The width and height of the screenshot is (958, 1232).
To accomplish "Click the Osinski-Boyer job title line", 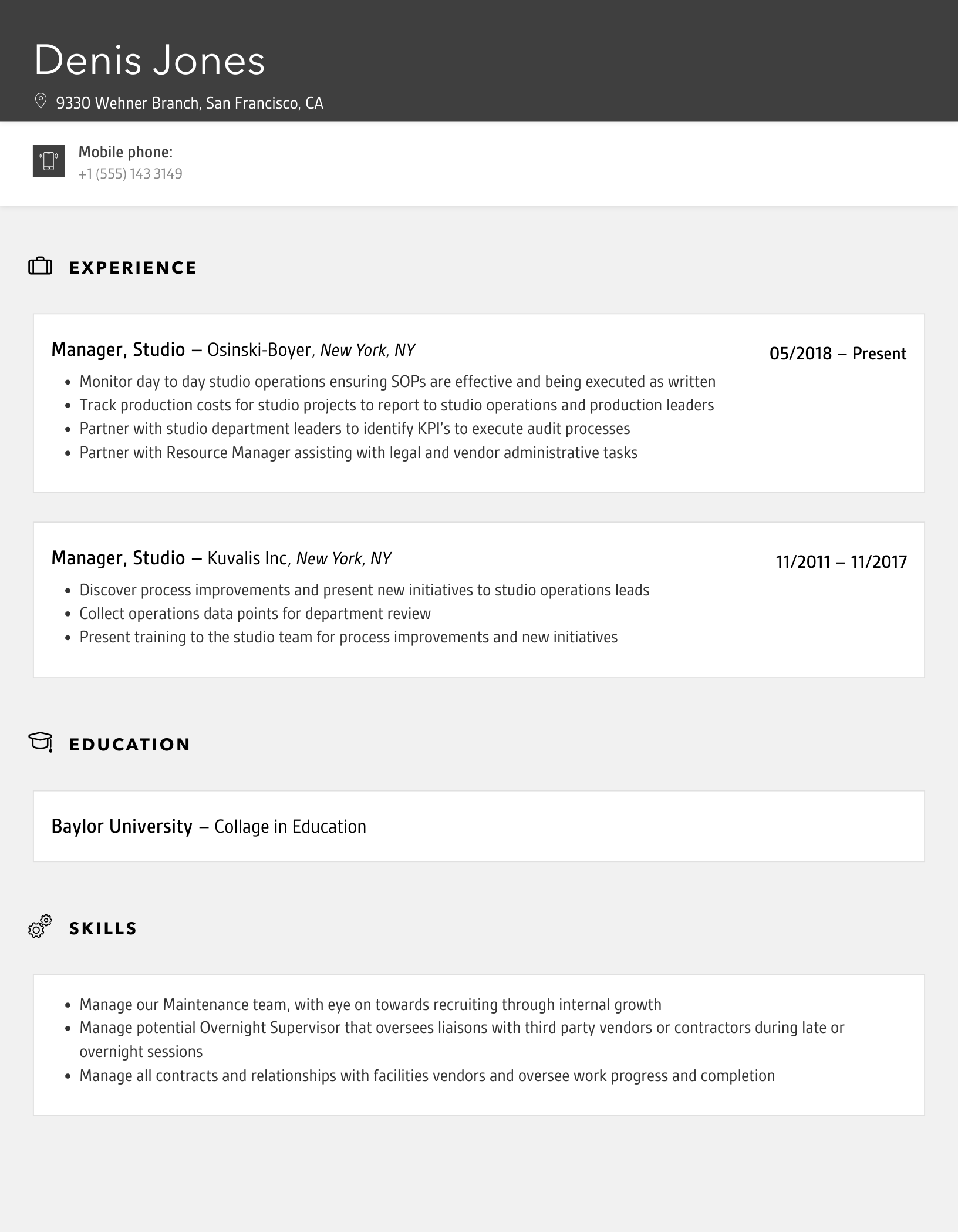I will tap(233, 350).
